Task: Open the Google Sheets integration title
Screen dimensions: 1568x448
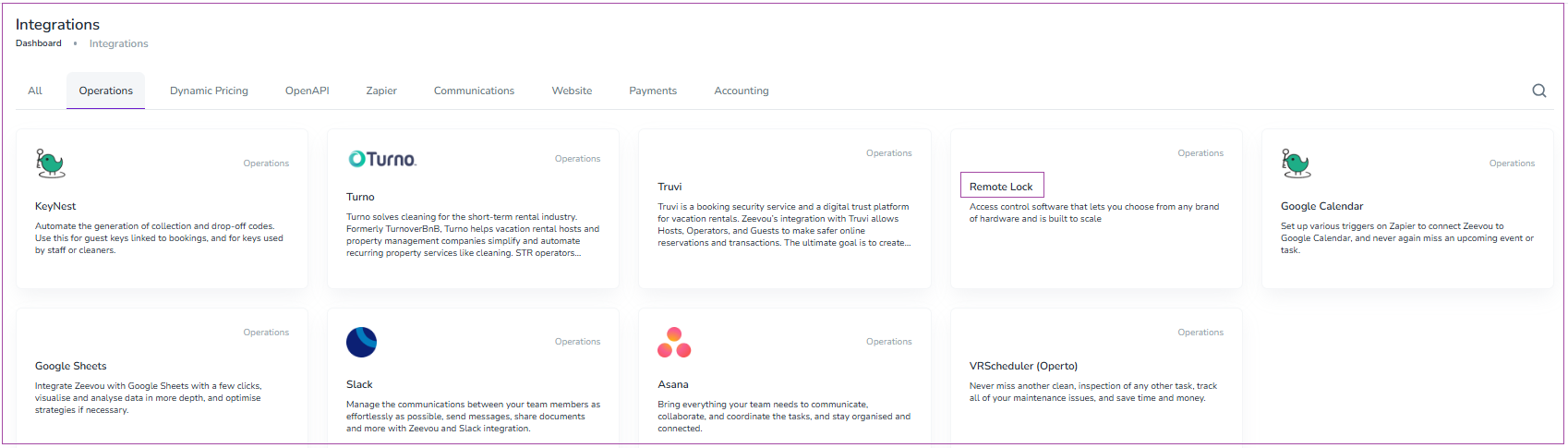Action: pos(71,366)
